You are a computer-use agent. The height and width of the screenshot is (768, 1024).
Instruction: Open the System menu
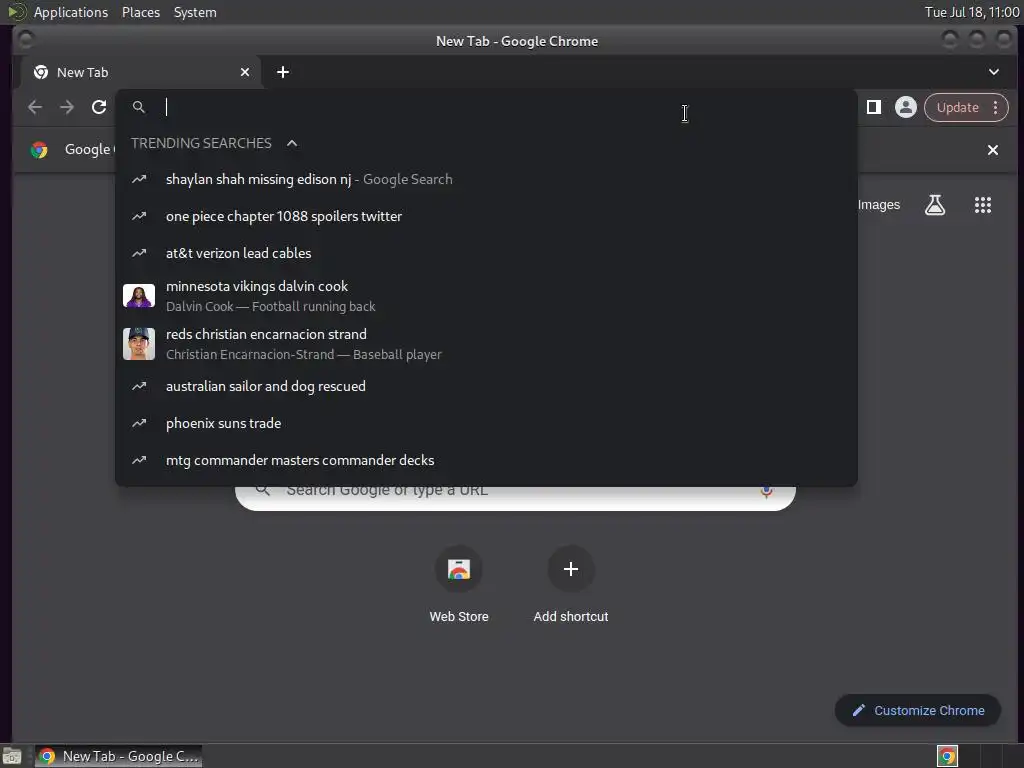click(x=195, y=12)
